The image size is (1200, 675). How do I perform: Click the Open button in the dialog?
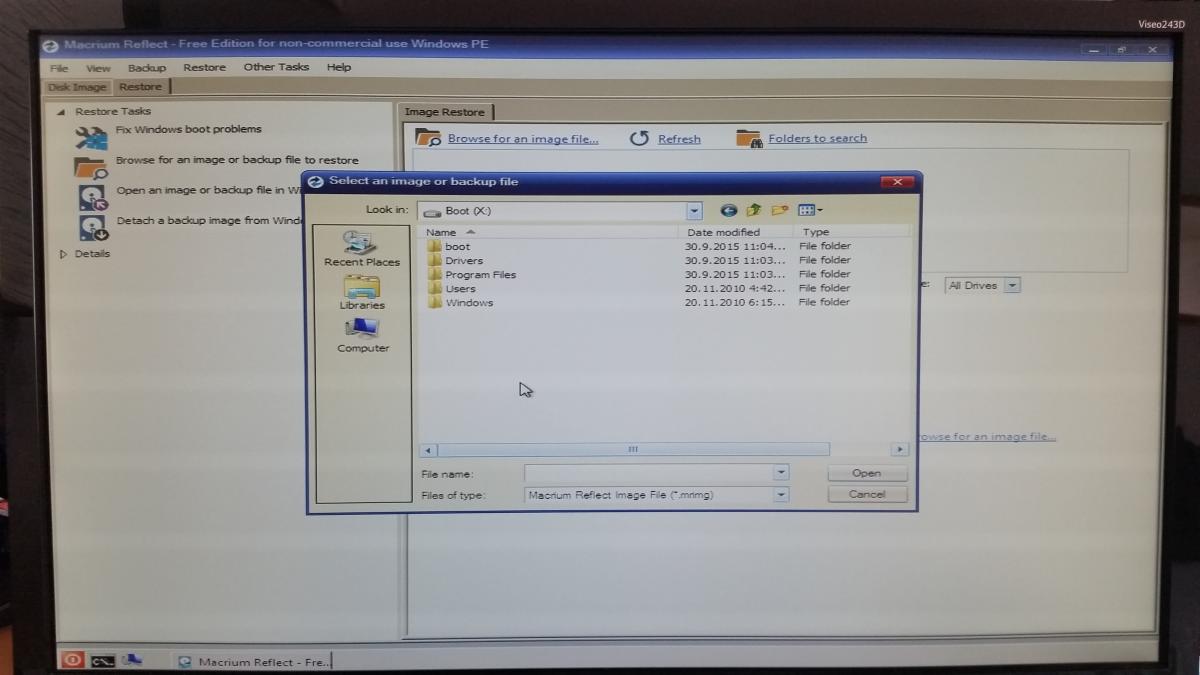pyautogui.click(x=867, y=473)
